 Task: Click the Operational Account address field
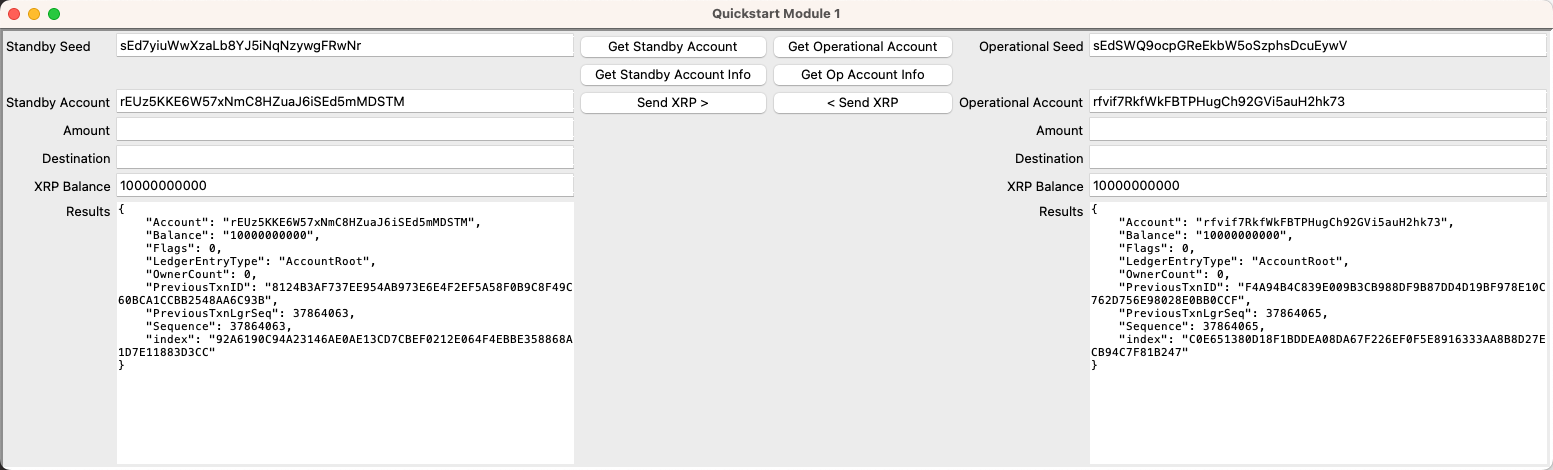coord(1317,102)
